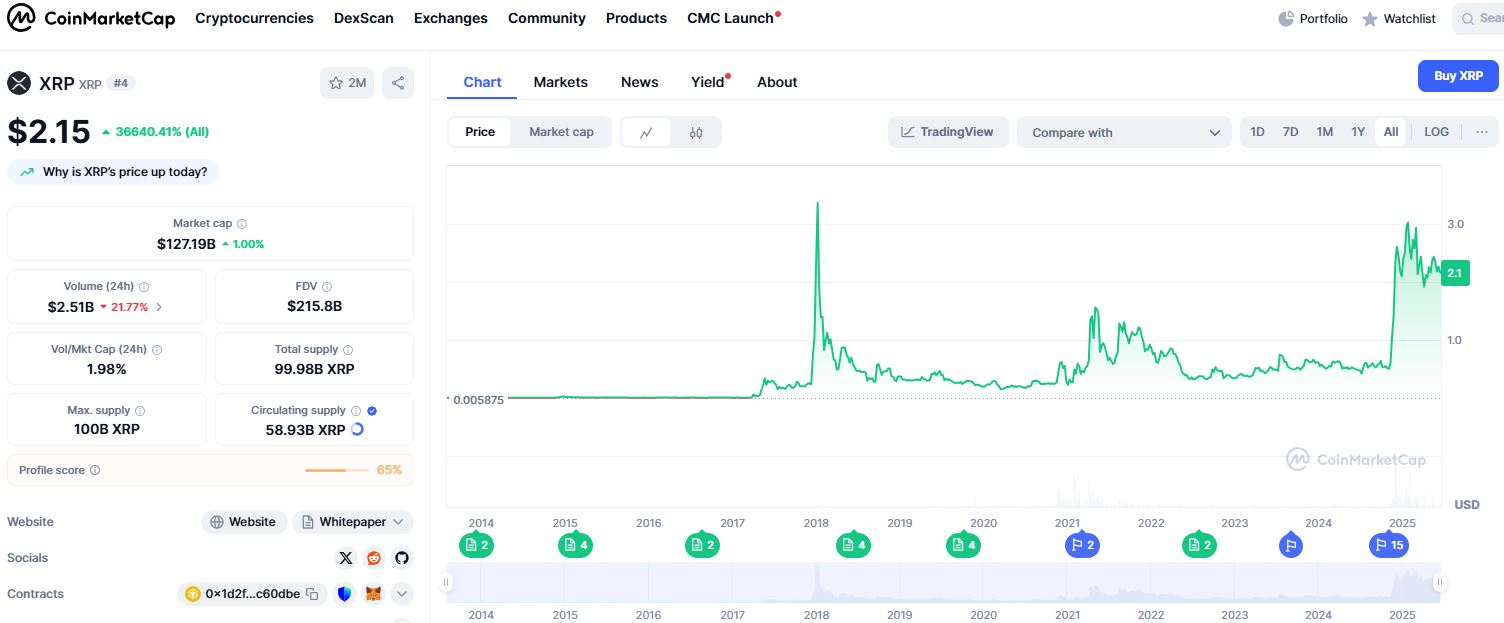Screen dimensions: 1504x623
Task: Show Profile score info icon
Action: pyautogui.click(x=95, y=470)
